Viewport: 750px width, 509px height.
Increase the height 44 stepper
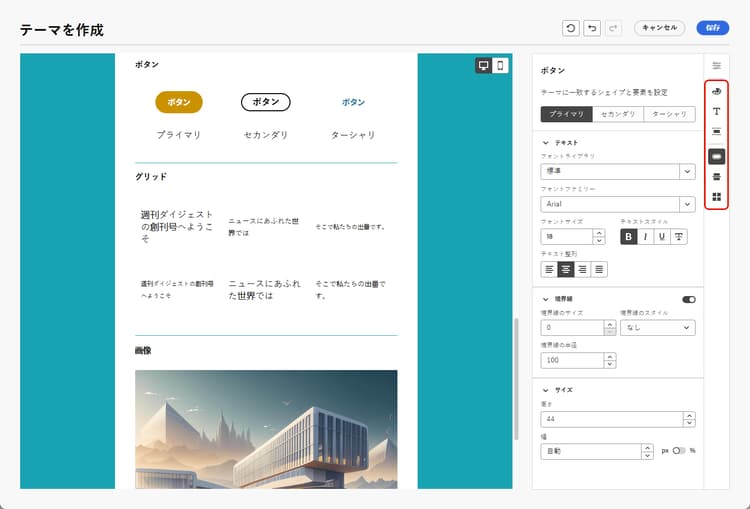[x=689, y=415]
